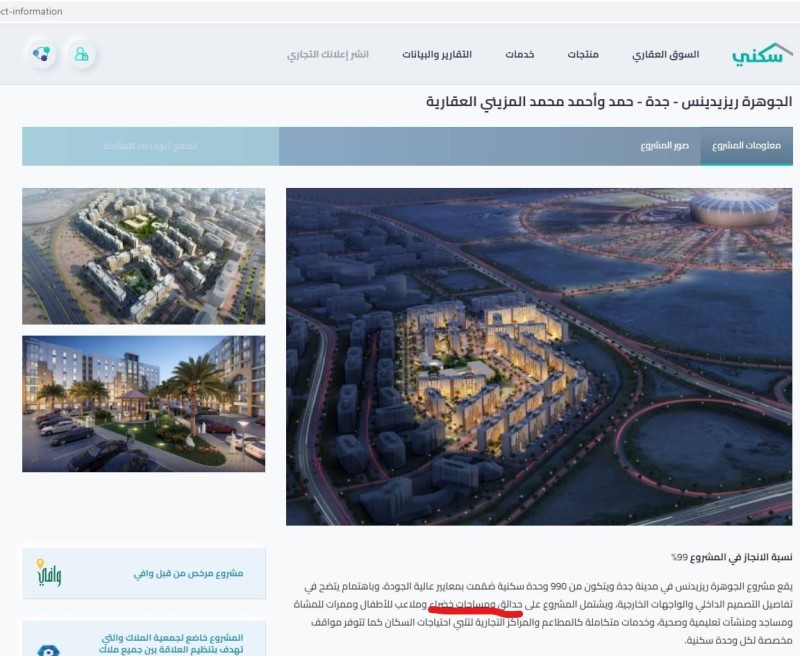Click the owners association info card
Image resolution: width=800 pixels, height=656 pixels.
pyautogui.click(x=144, y=639)
